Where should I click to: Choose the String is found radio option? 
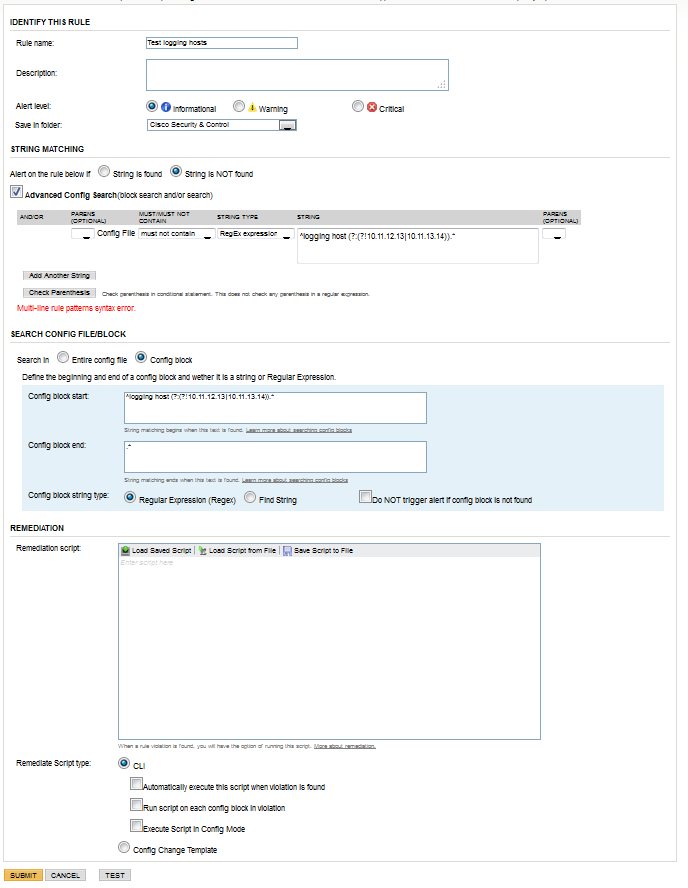[x=104, y=171]
